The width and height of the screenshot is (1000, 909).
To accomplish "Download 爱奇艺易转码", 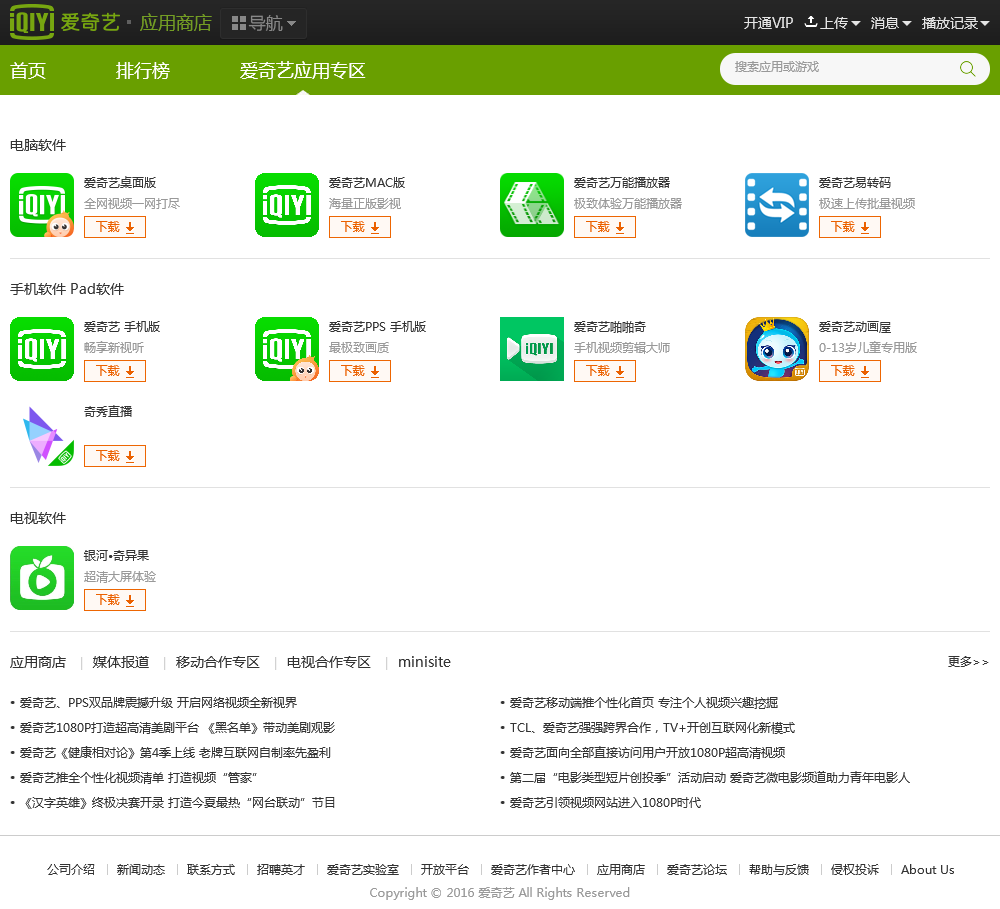I will point(849,227).
